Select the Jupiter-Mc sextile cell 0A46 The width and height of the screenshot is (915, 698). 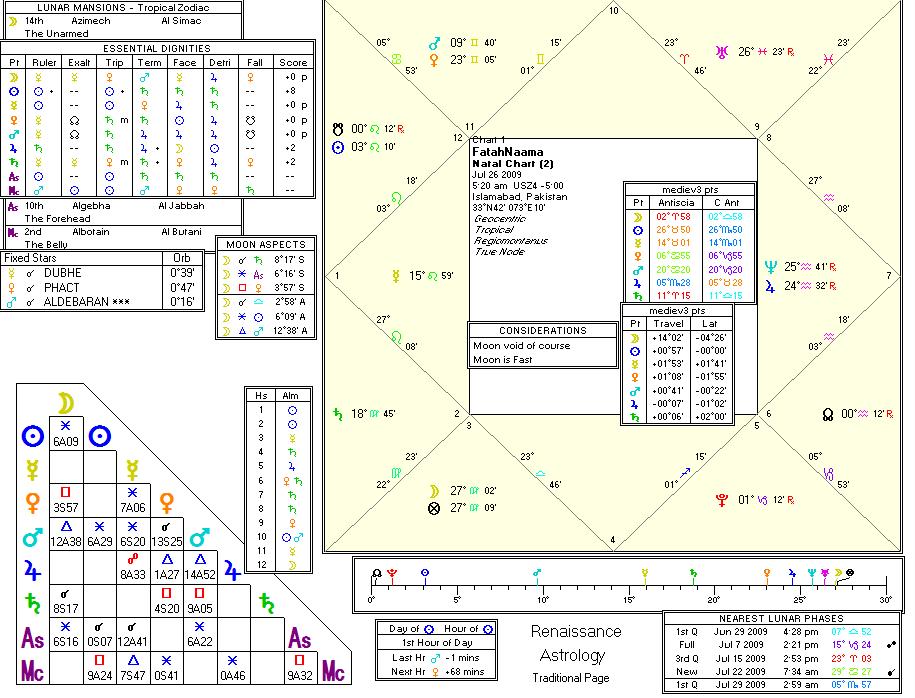[x=233, y=668]
